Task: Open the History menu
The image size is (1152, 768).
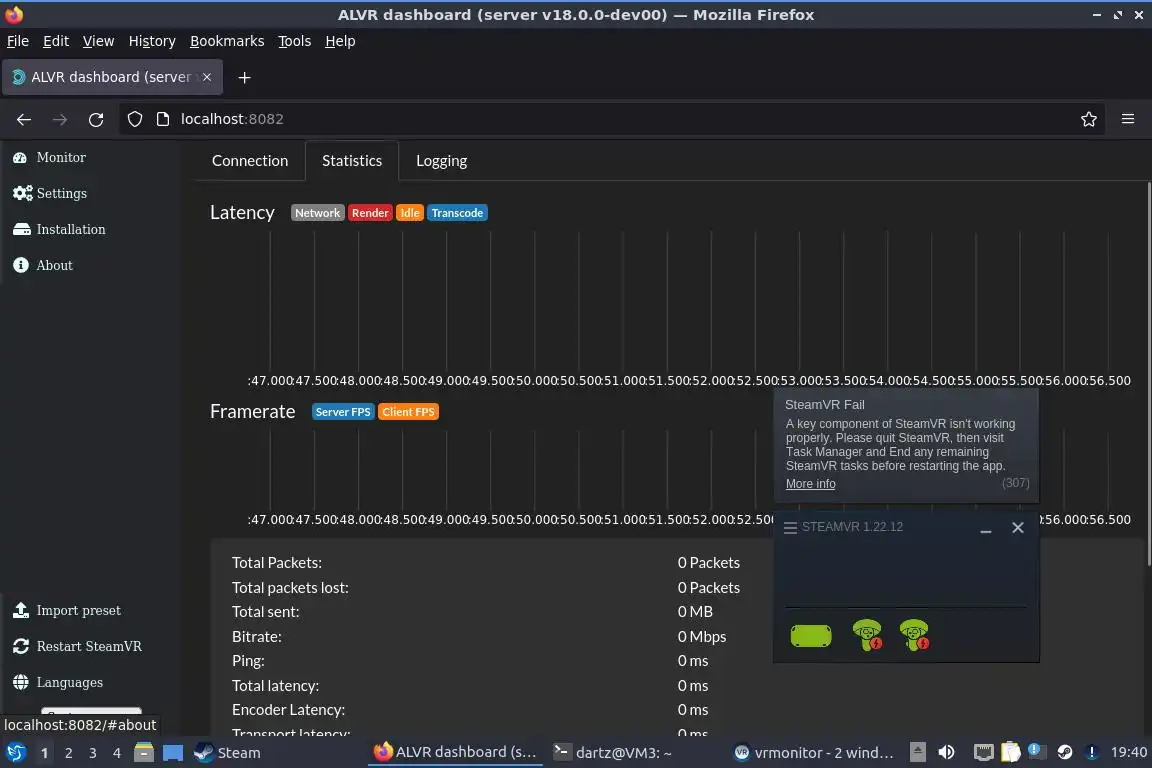Action: point(152,41)
